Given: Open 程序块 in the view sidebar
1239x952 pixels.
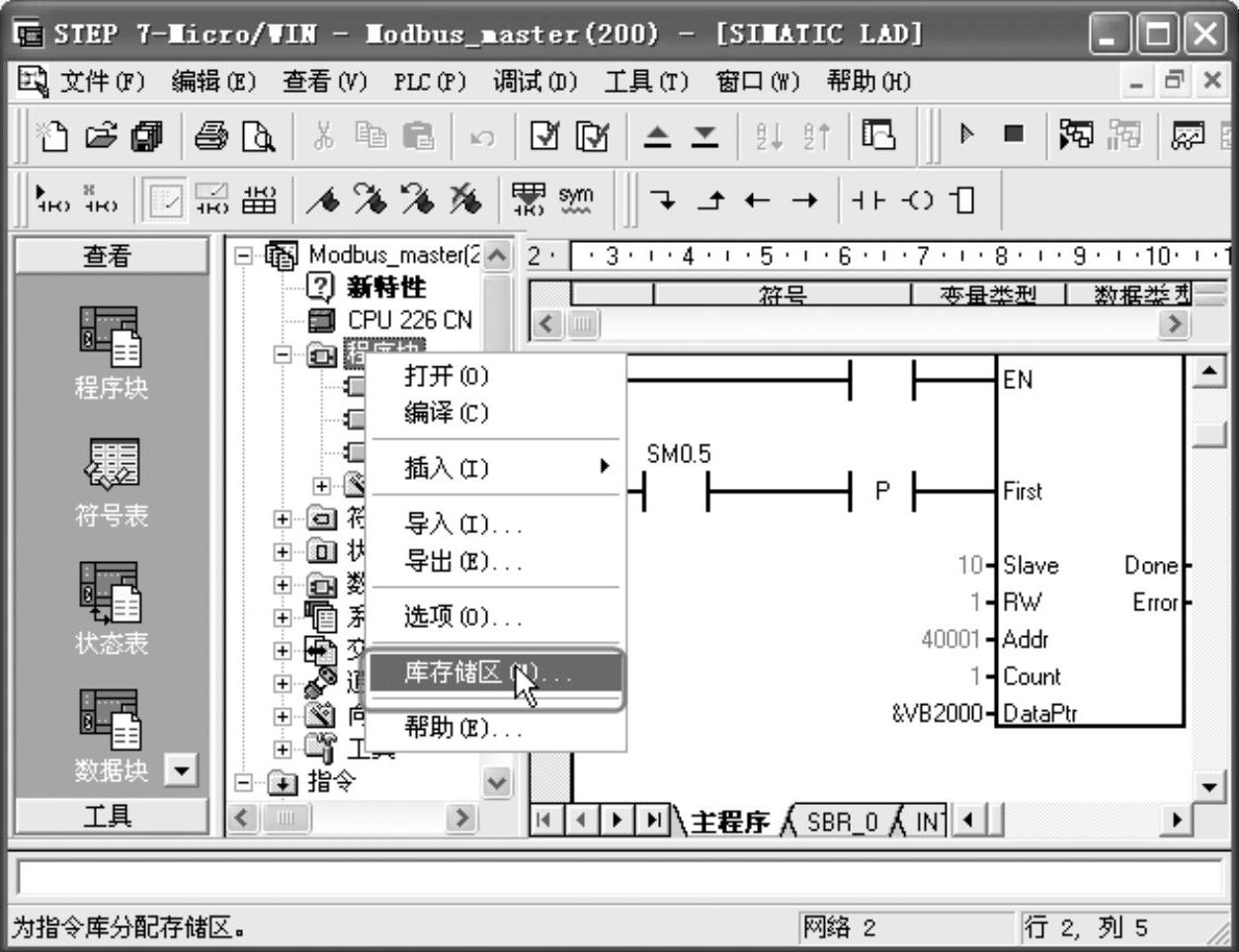Looking at the screenshot, I should [111, 353].
